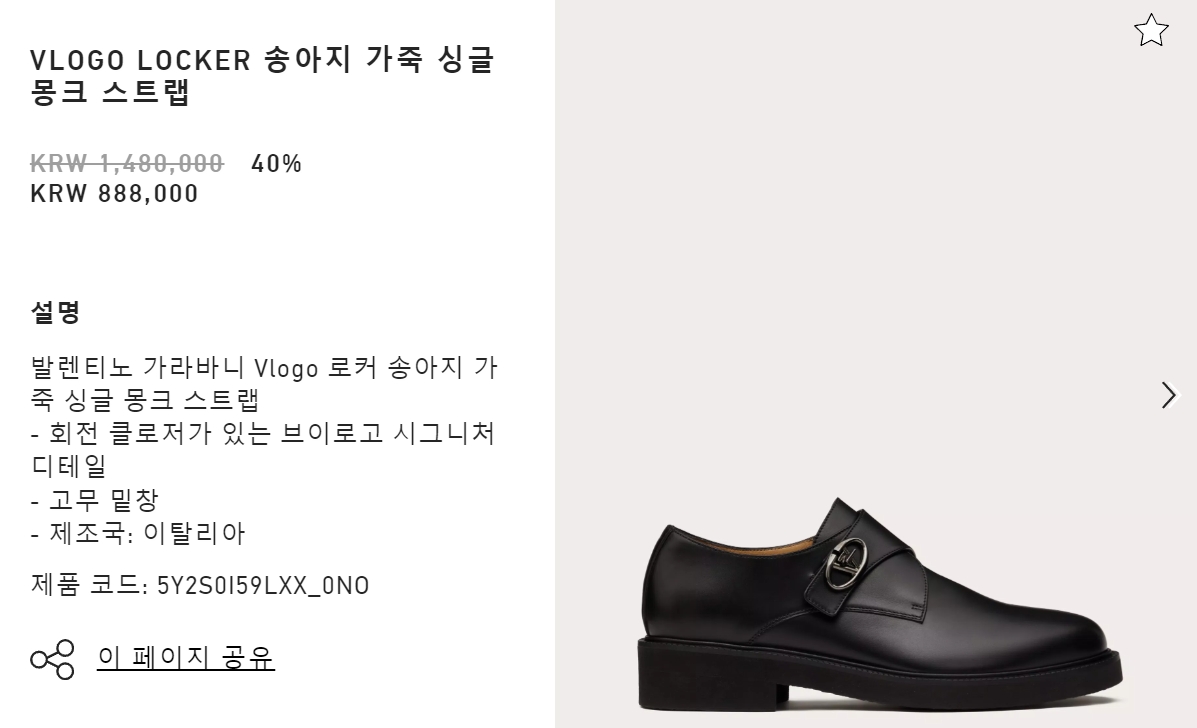Click the 회전 클로저 signature detail line
Screen dimensions: 1197x728
pyautogui.click(x=263, y=449)
